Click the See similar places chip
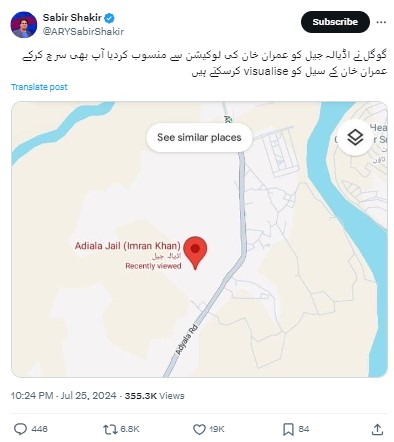This screenshot has width=394, height=442. point(199,137)
